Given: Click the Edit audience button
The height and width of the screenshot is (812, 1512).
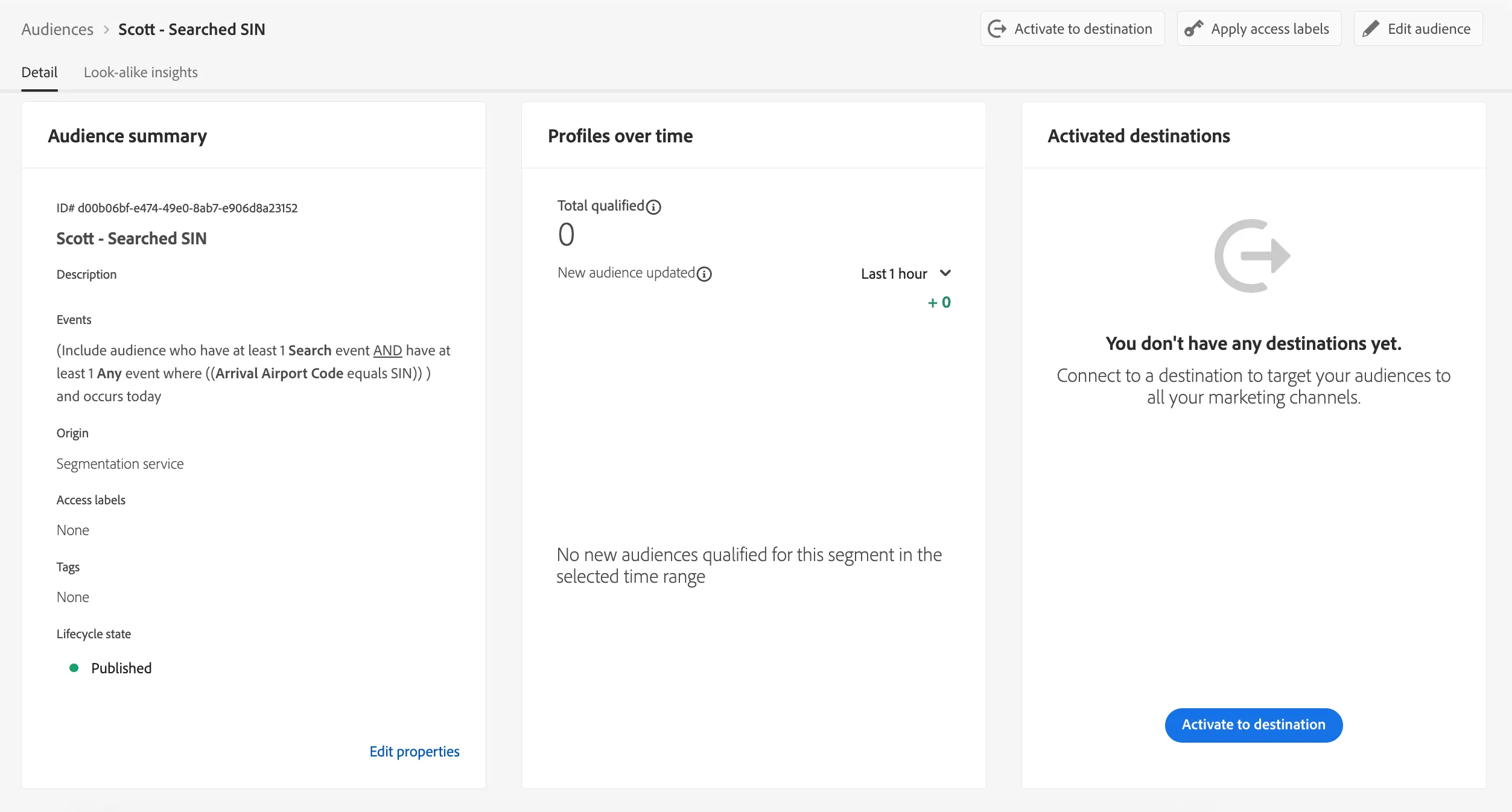Looking at the screenshot, I should [1418, 29].
